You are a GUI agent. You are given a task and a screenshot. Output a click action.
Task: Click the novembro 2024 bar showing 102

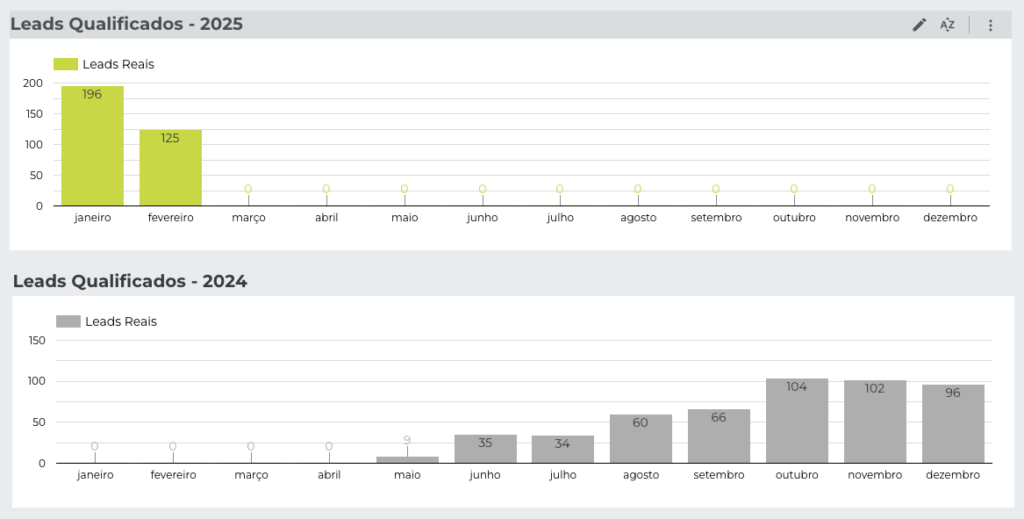[875, 422]
